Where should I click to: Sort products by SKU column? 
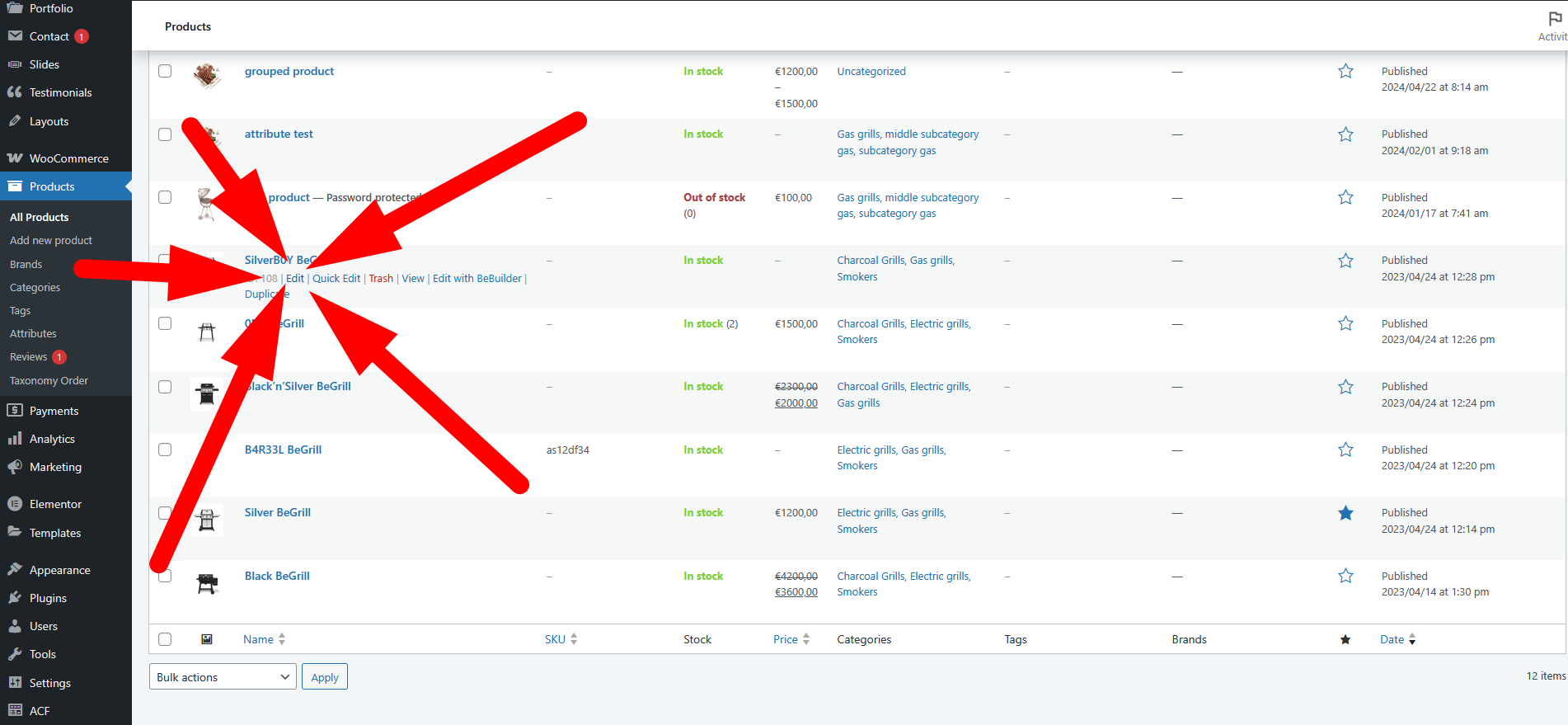point(561,639)
